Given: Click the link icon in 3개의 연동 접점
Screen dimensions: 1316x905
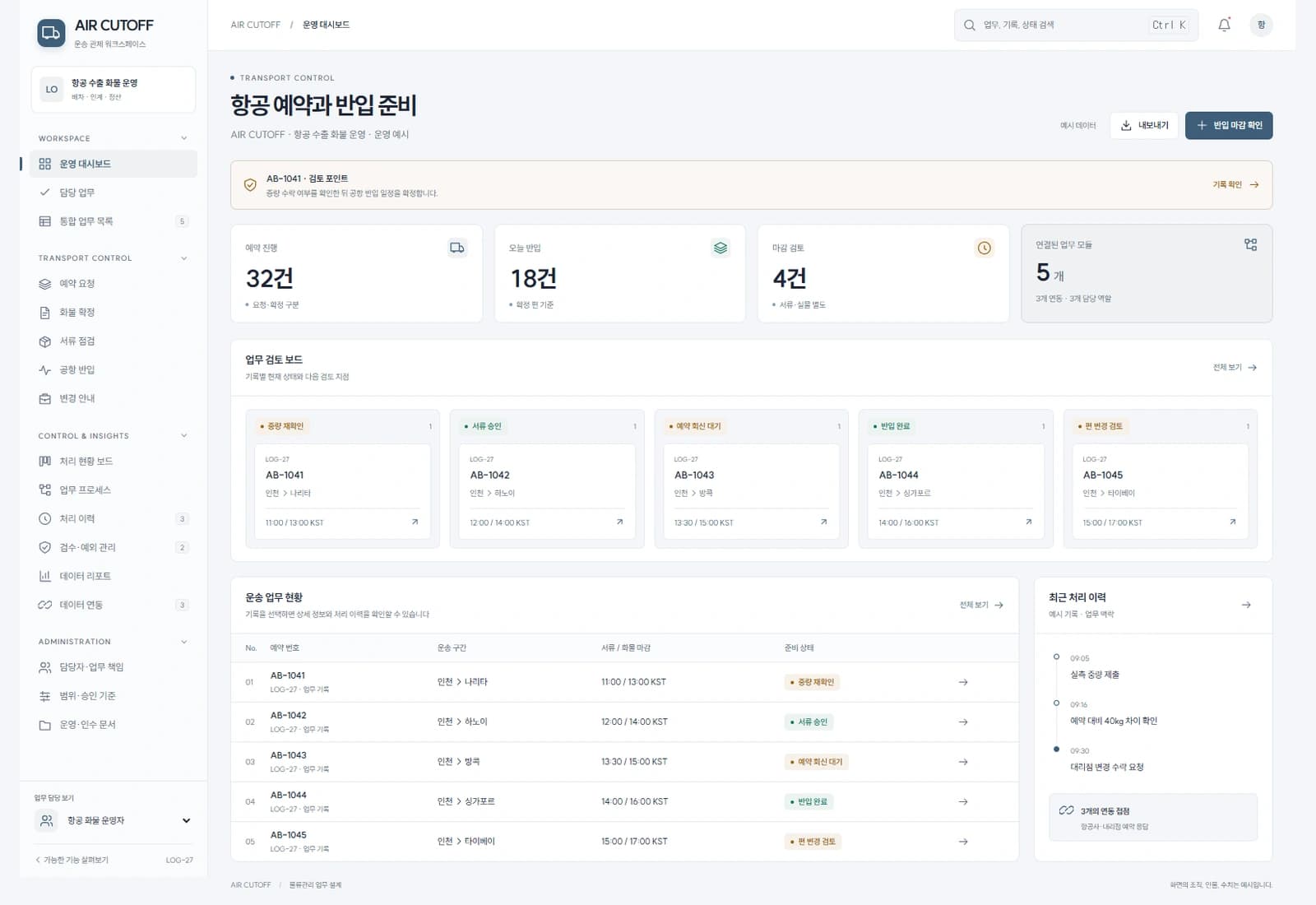Looking at the screenshot, I should [1066, 810].
